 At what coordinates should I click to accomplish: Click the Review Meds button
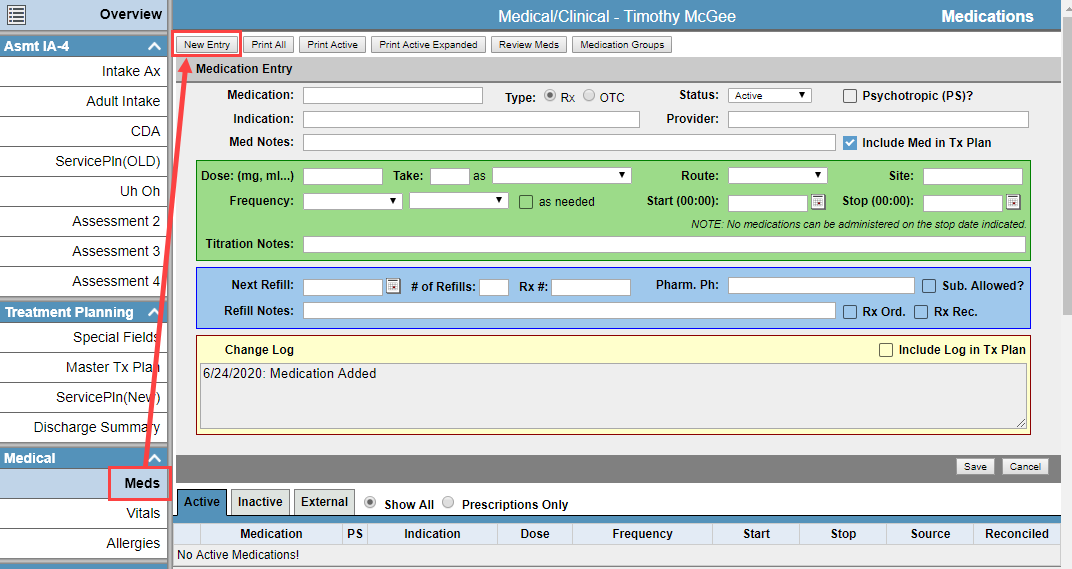528,44
